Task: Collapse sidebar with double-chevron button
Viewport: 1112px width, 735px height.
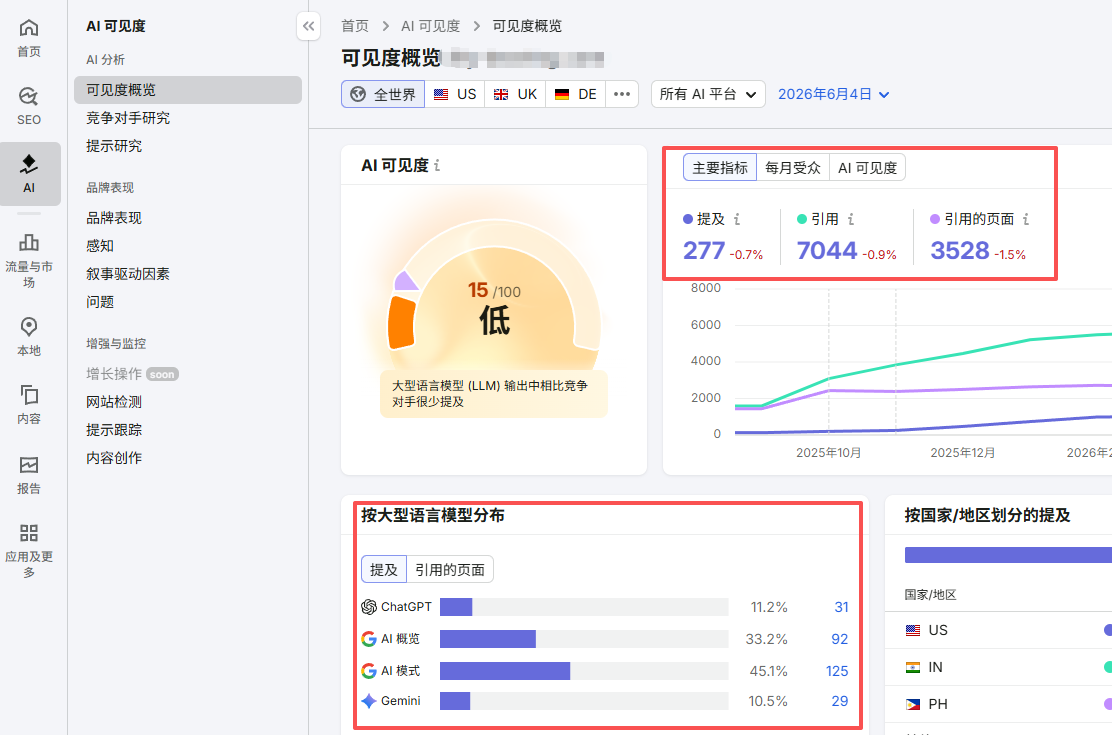Action: 308,26
